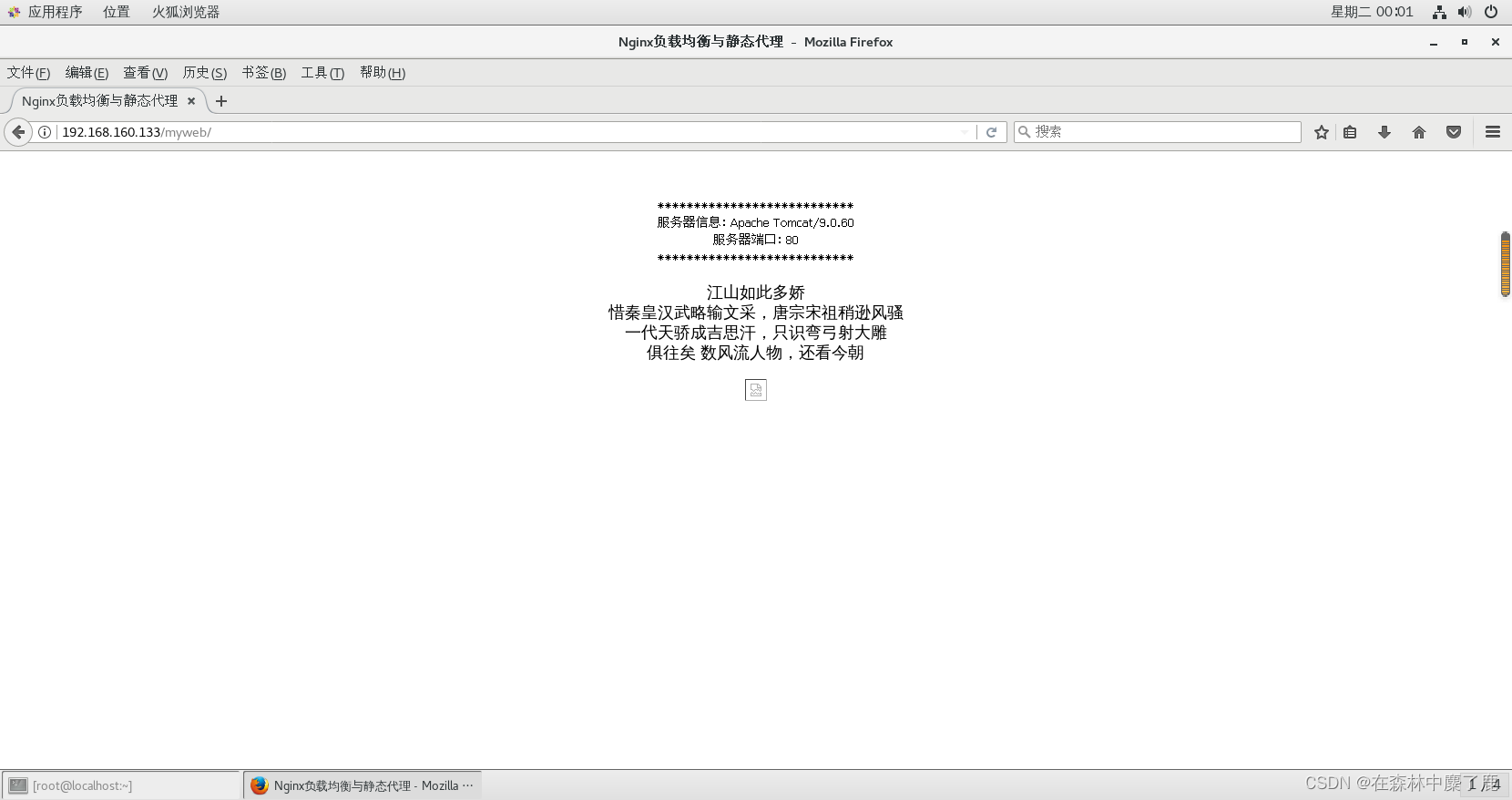The image size is (1512, 800).
Task: Open the 应用程序 applications menu
Action: tap(46, 12)
